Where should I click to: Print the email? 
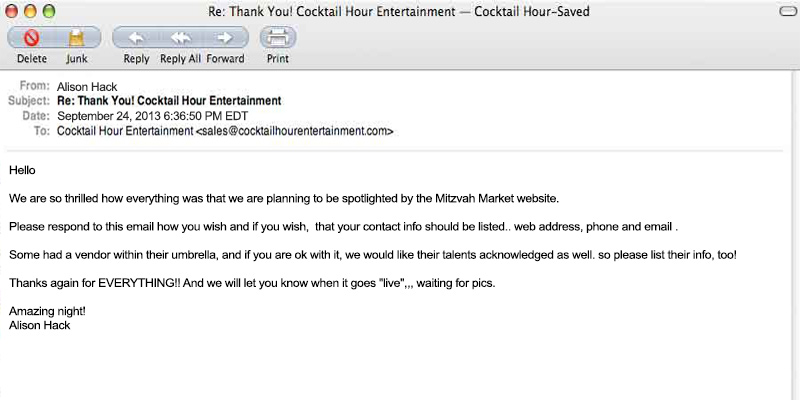tap(277, 39)
